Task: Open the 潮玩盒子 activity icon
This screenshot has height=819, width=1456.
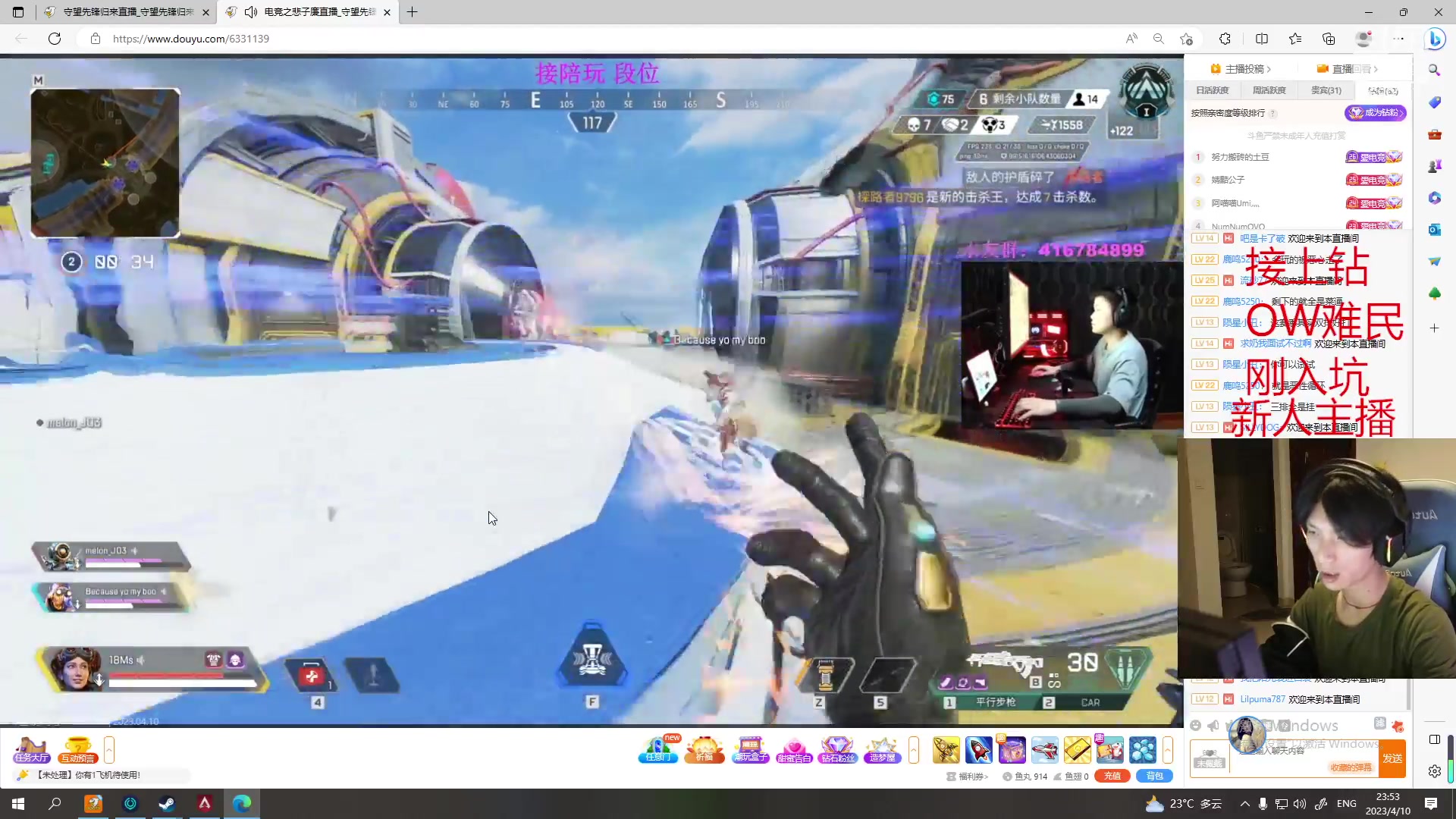Action: 750,749
